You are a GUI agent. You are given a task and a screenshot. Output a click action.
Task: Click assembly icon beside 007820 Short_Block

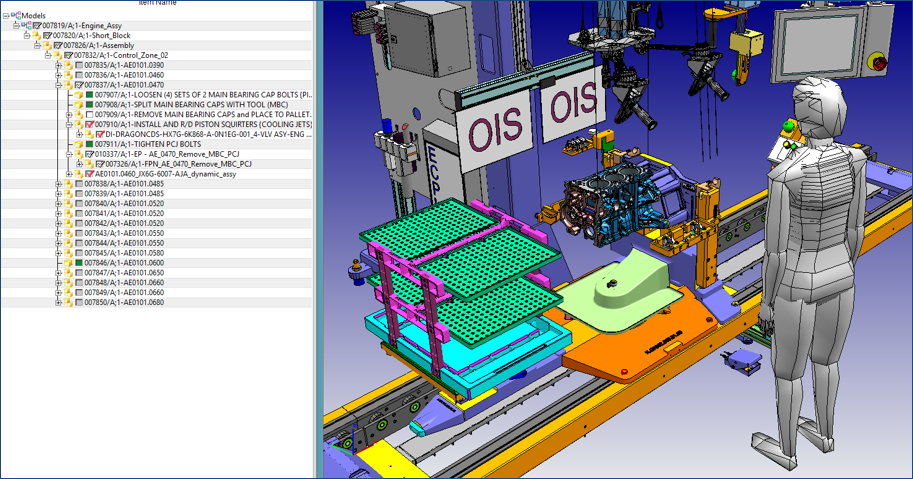click(x=37, y=36)
